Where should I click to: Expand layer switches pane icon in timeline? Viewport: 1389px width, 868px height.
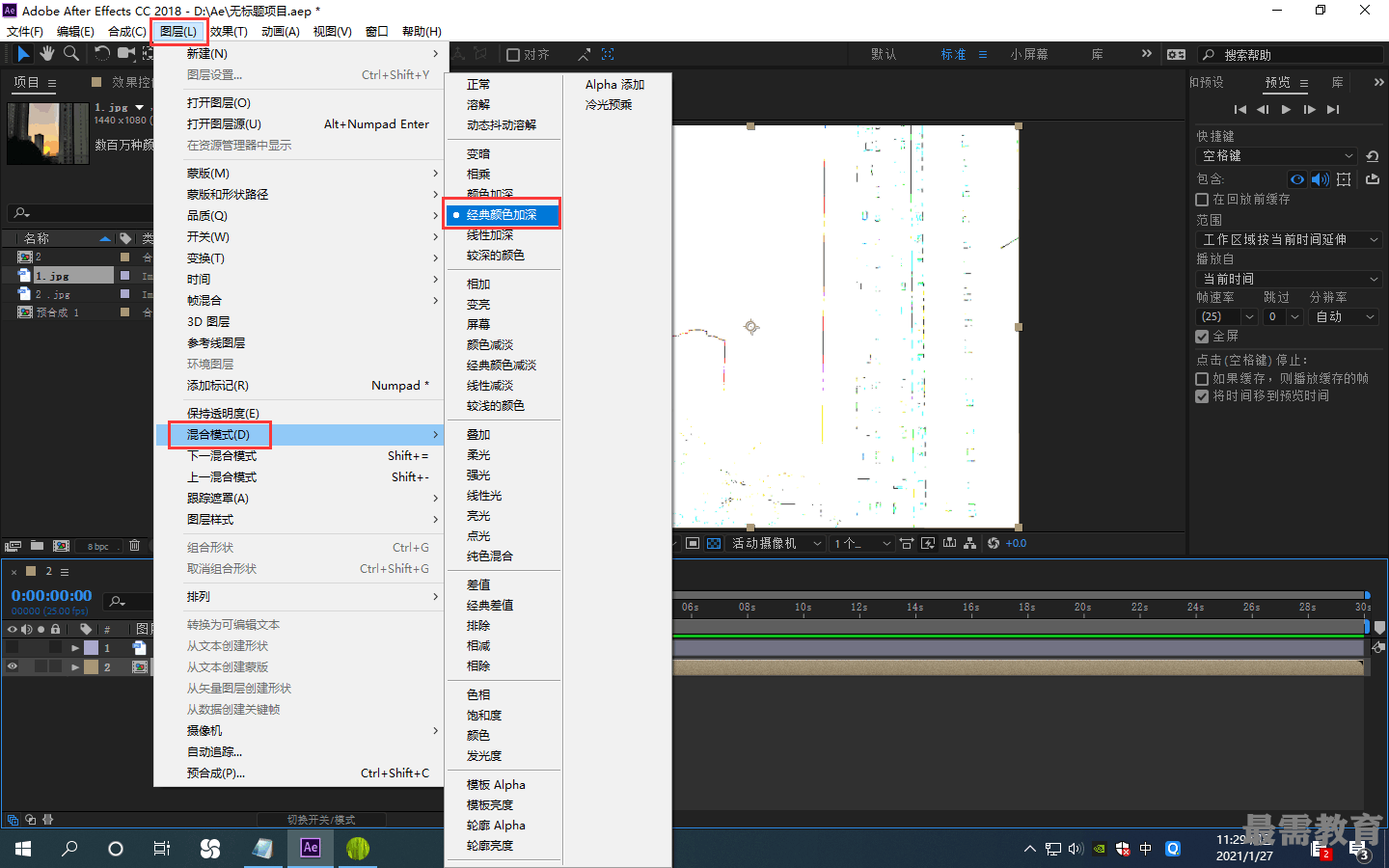point(13,820)
